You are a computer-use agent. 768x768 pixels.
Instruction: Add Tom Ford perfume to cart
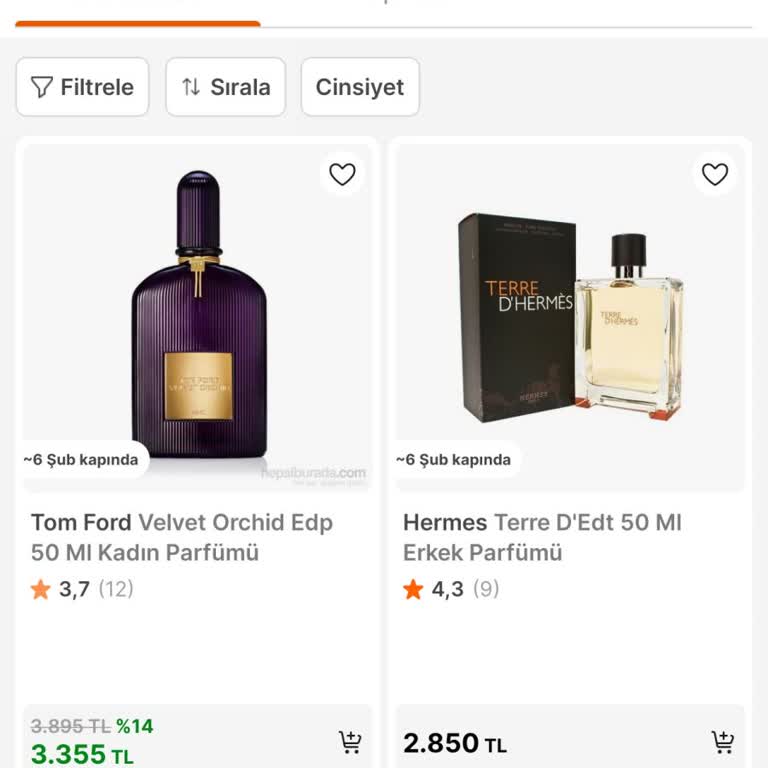[x=350, y=742]
